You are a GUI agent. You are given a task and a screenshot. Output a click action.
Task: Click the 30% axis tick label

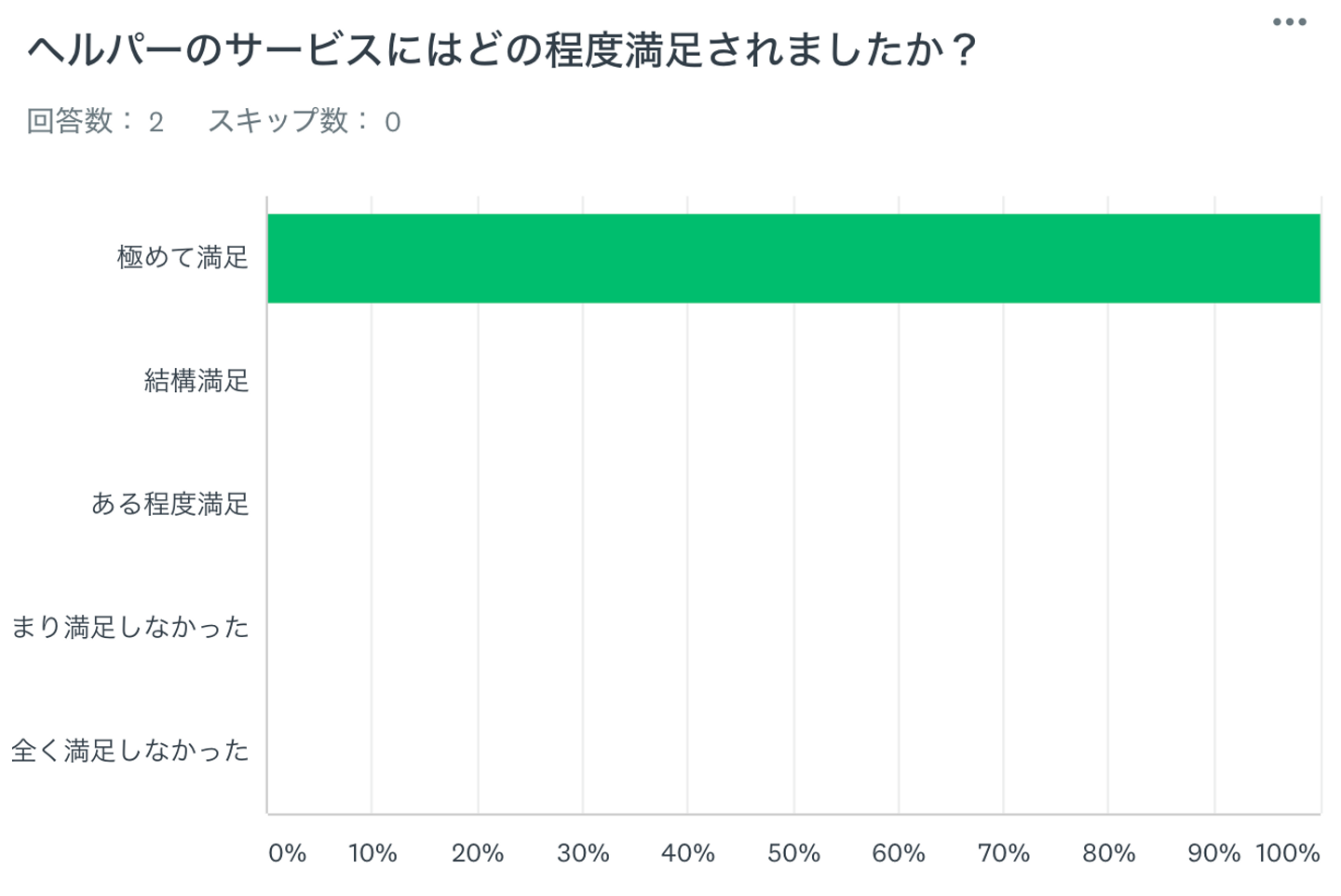click(x=583, y=853)
